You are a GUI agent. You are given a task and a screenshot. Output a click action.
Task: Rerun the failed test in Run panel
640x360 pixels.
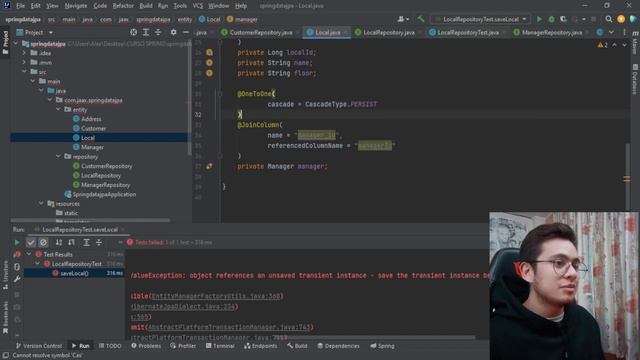coord(17,242)
